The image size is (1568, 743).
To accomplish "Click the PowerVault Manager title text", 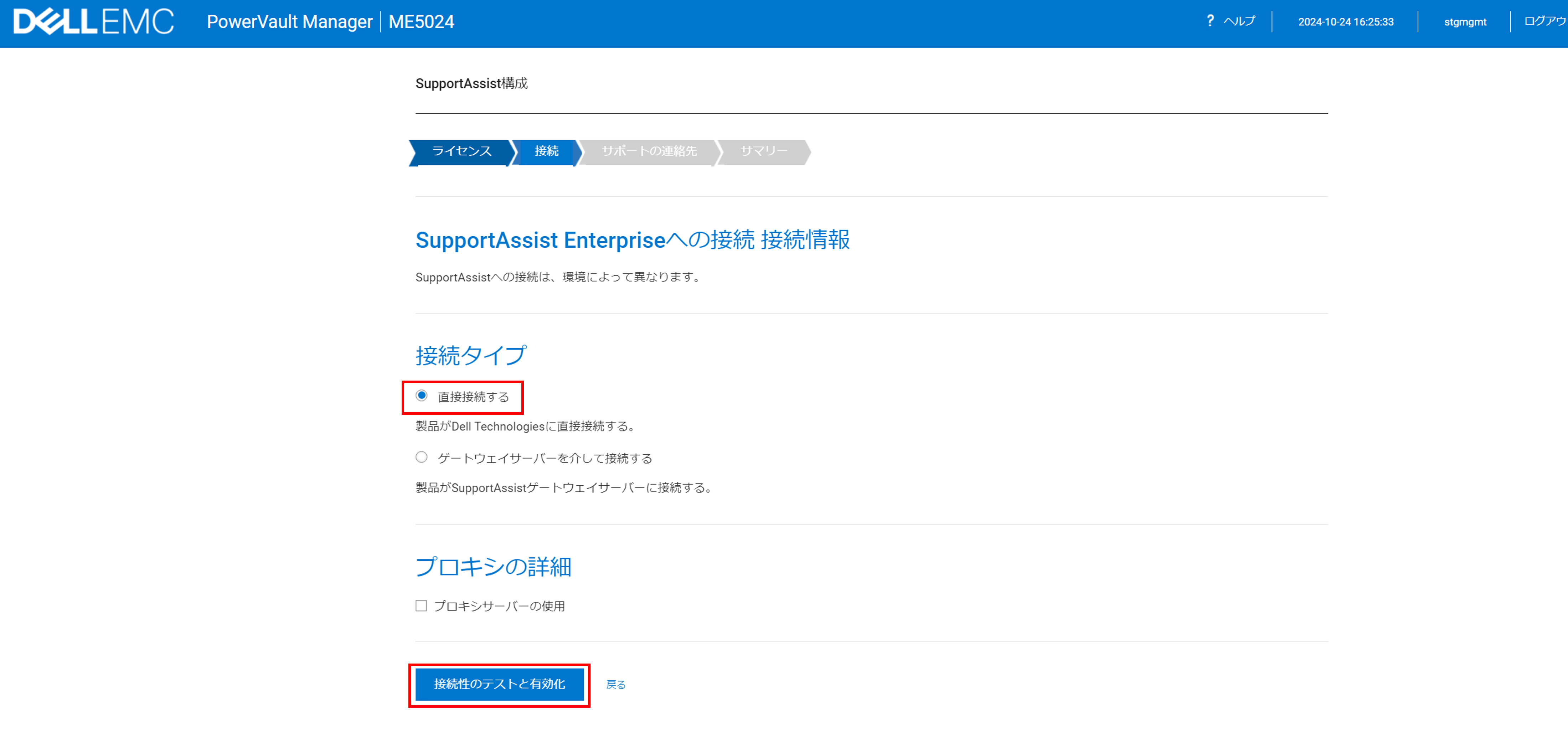I will [289, 22].
